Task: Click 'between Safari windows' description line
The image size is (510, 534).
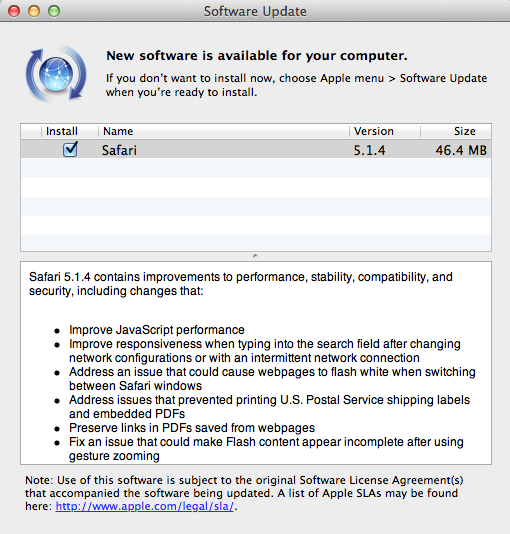Action: pos(136,386)
